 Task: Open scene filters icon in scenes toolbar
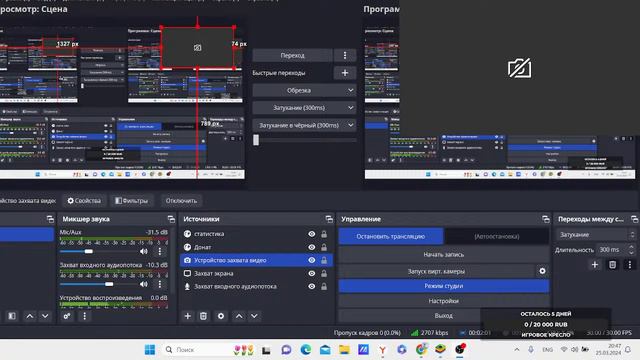point(12,316)
